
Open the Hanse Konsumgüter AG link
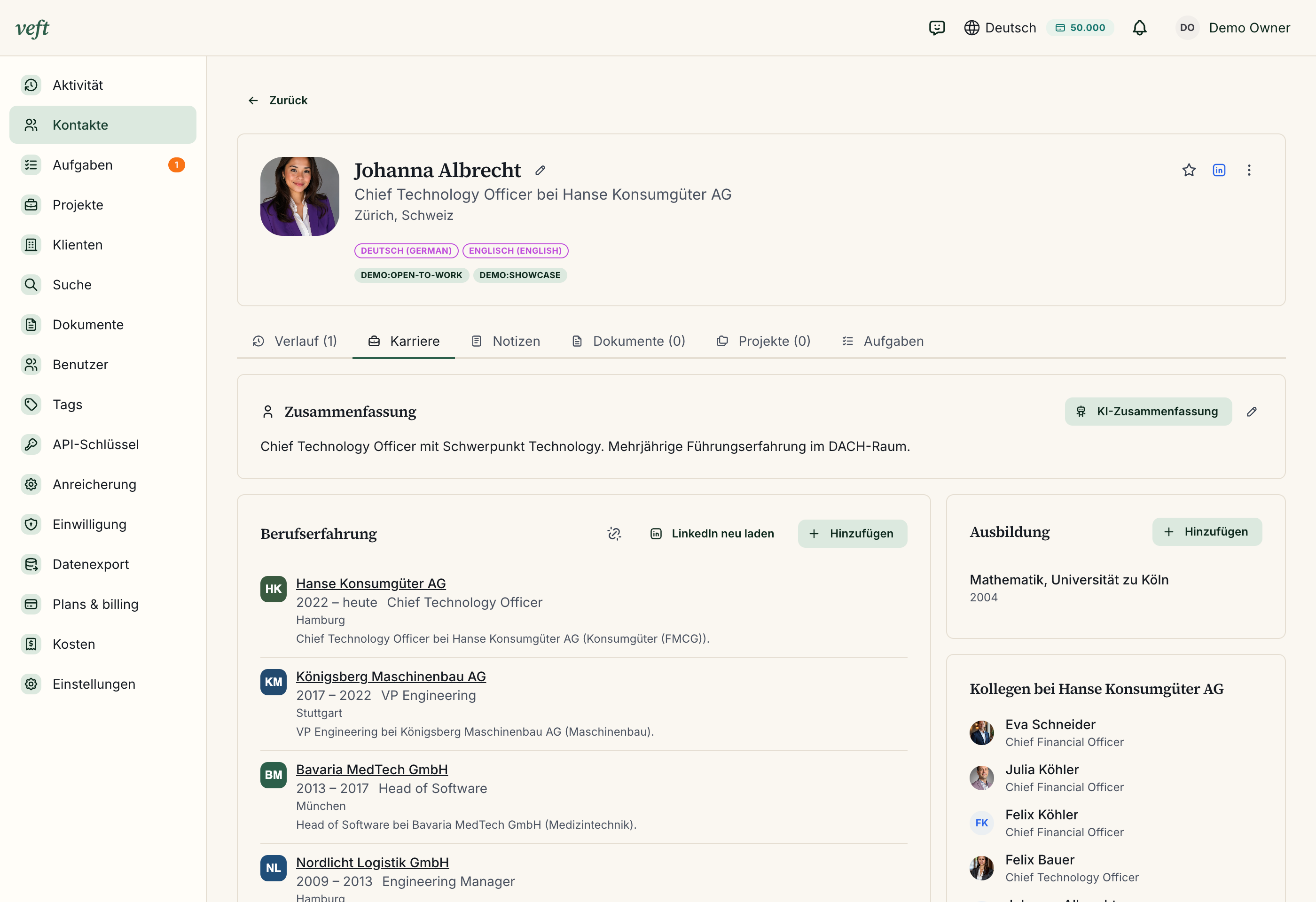pos(370,583)
